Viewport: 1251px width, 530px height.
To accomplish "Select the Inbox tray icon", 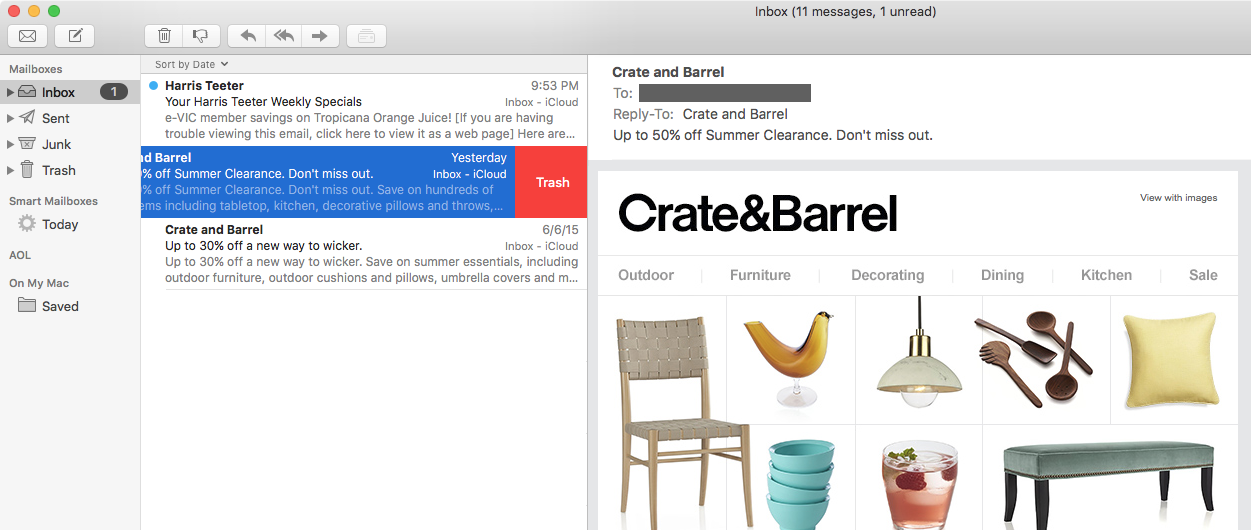I will [27, 92].
